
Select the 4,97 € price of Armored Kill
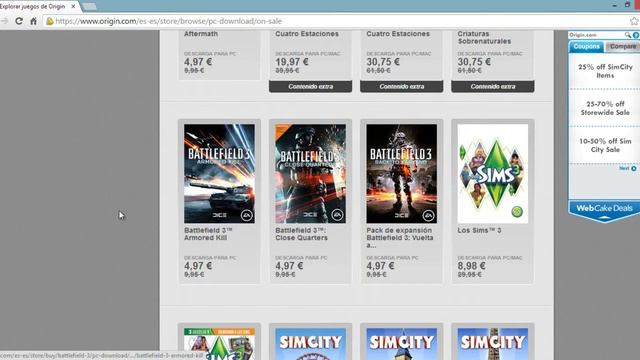pos(198,266)
